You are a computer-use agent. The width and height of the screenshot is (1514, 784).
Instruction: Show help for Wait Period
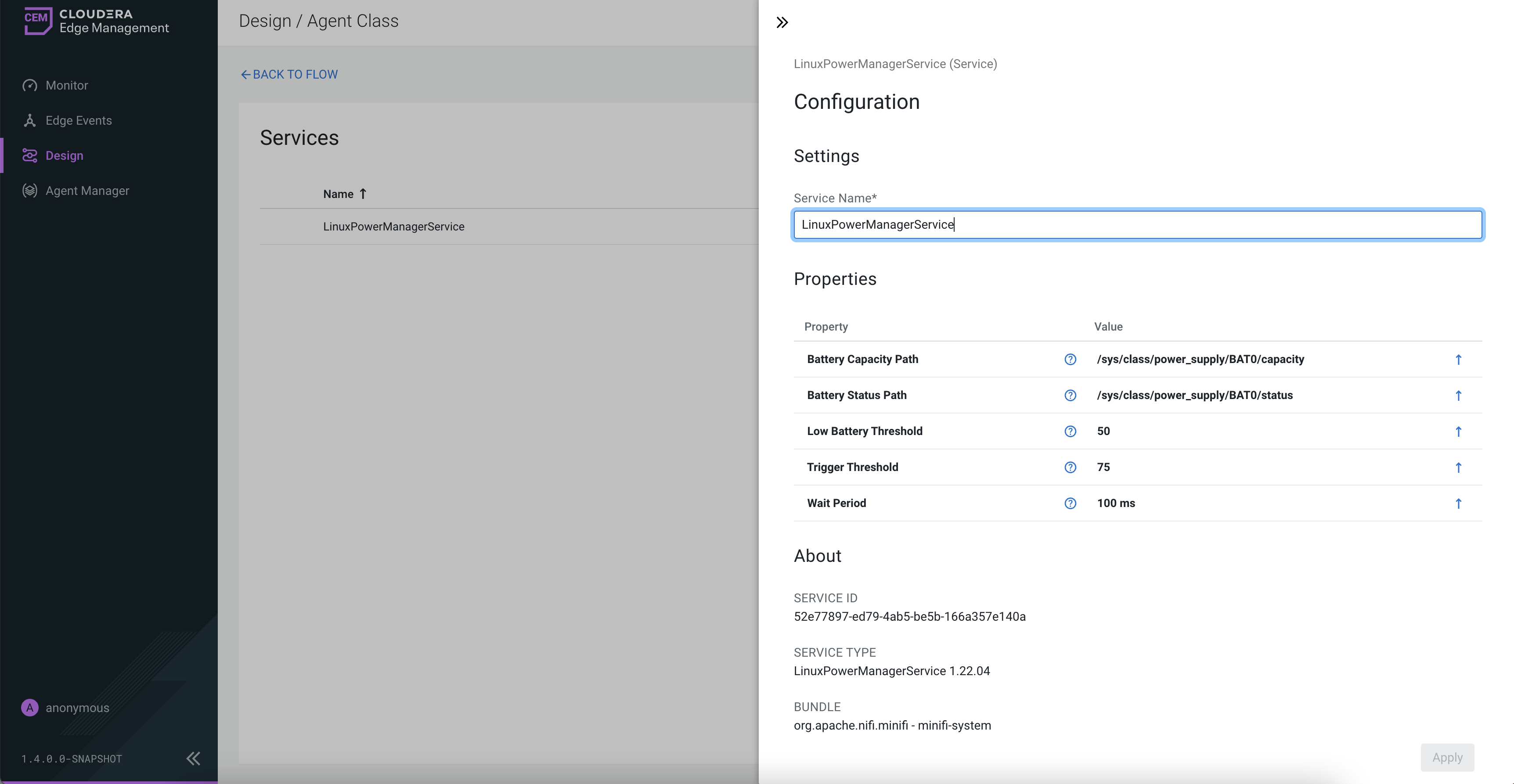coord(1070,503)
